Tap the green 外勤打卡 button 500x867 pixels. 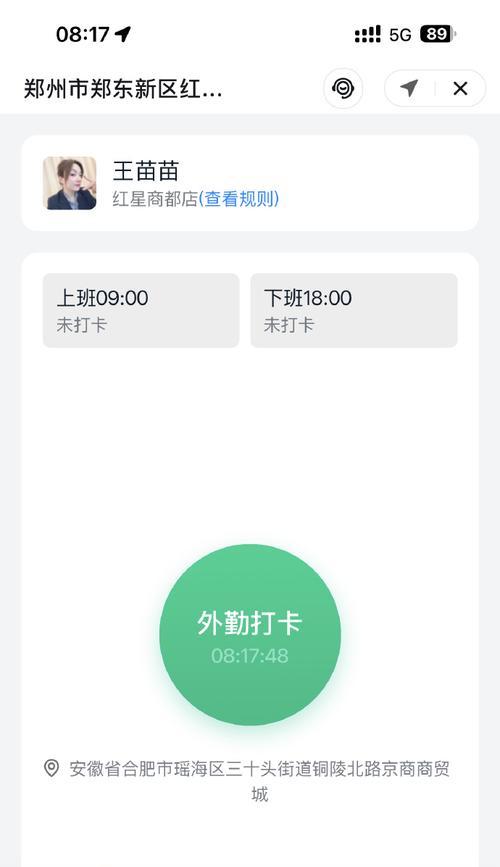pyautogui.click(x=250, y=635)
